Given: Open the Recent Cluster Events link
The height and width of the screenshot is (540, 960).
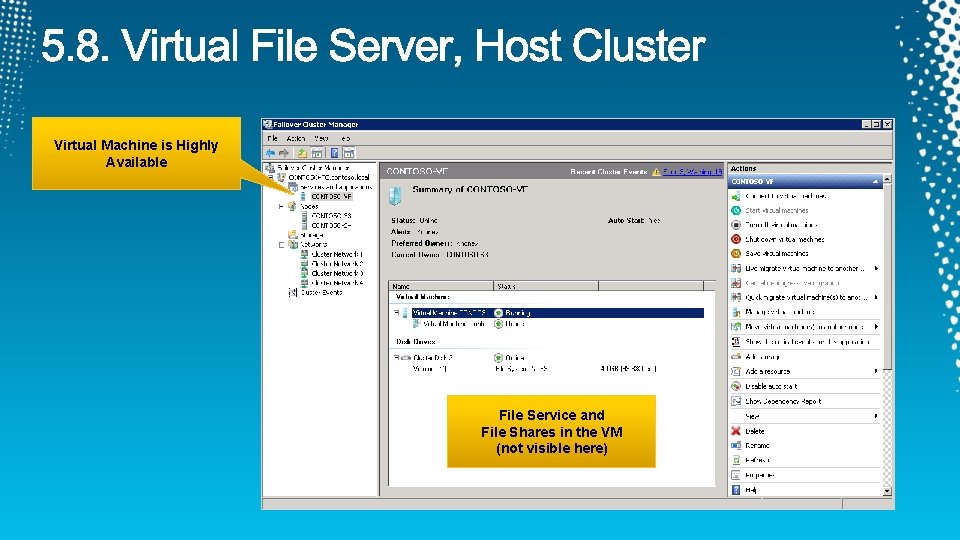Looking at the screenshot, I should point(692,172).
